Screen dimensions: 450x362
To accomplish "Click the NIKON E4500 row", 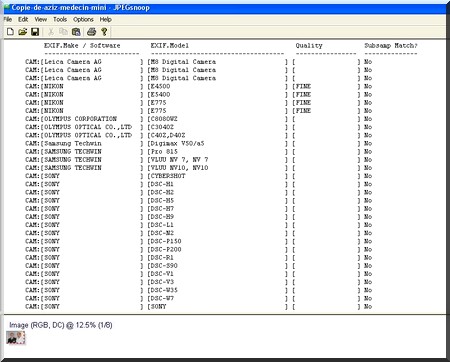I will pyautogui.click(x=198, y=86).
